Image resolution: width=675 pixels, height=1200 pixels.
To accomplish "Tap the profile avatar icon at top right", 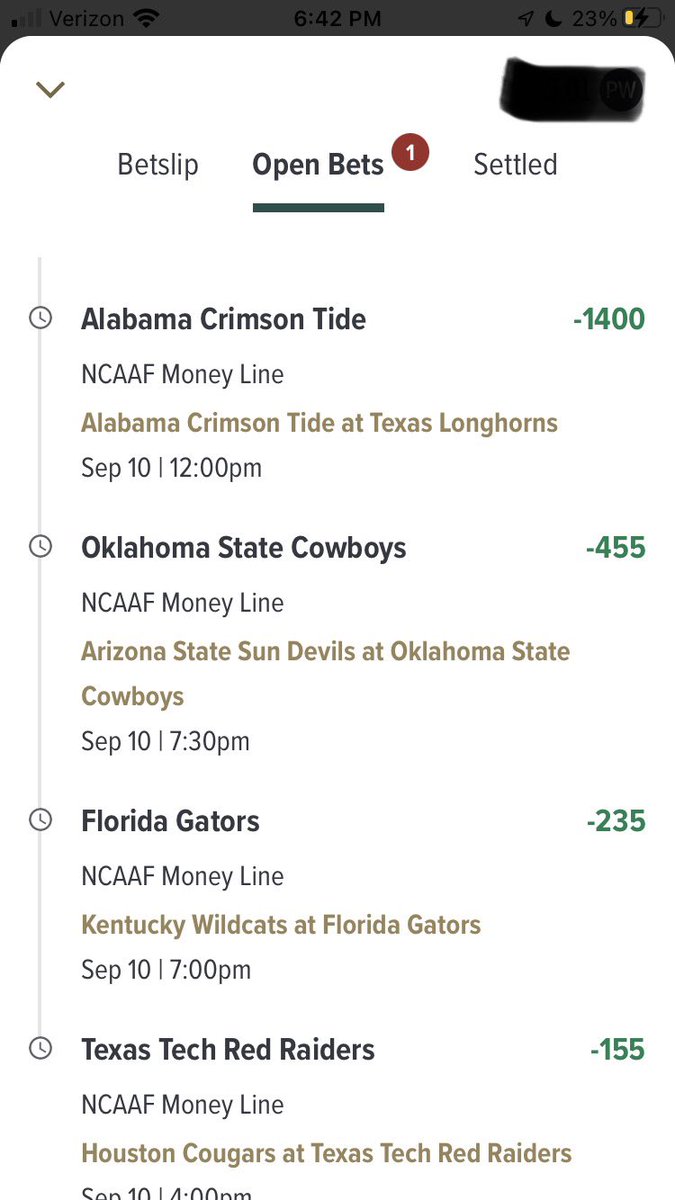I will (620, 90).
